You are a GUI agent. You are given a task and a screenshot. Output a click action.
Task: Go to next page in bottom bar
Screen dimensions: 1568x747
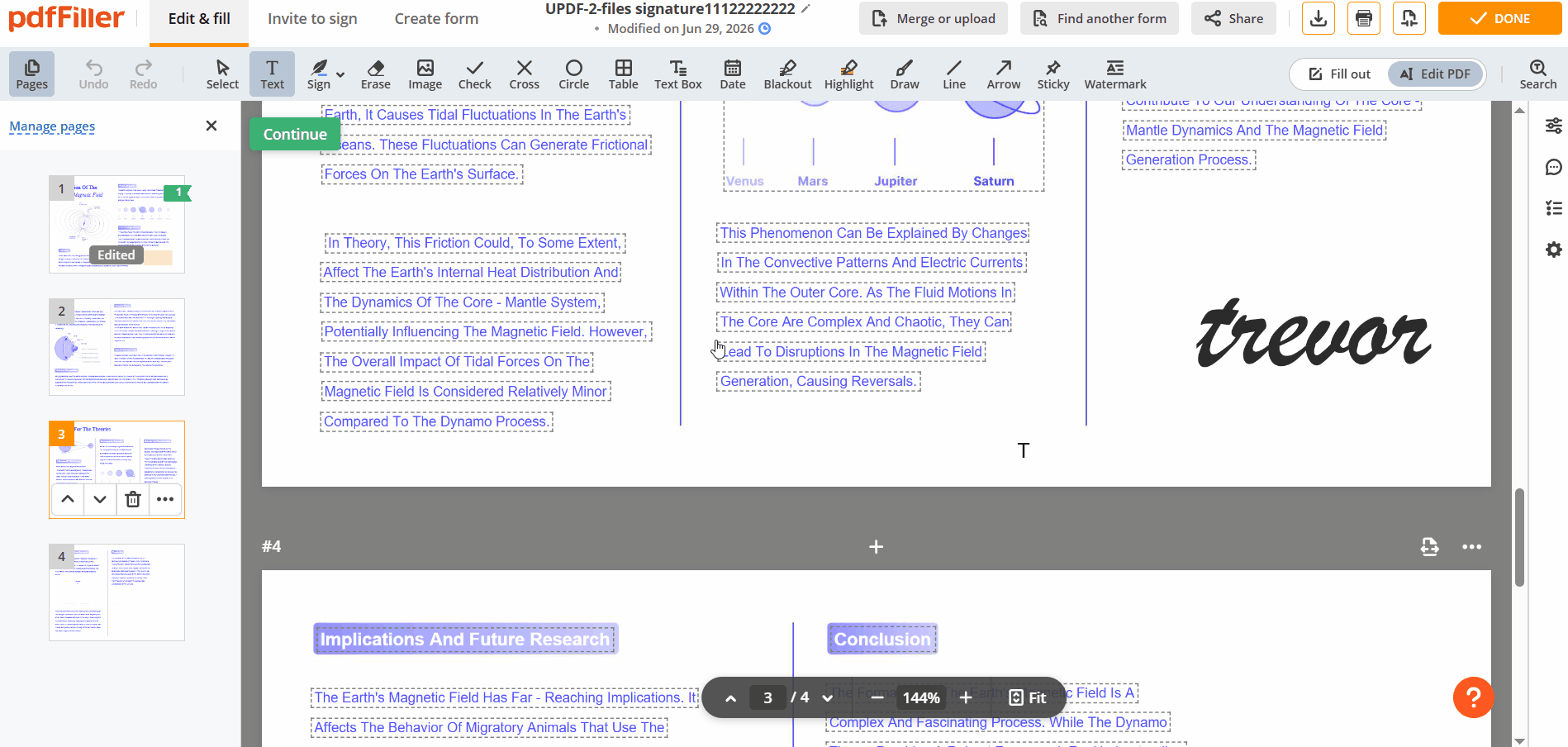[827, 697]
